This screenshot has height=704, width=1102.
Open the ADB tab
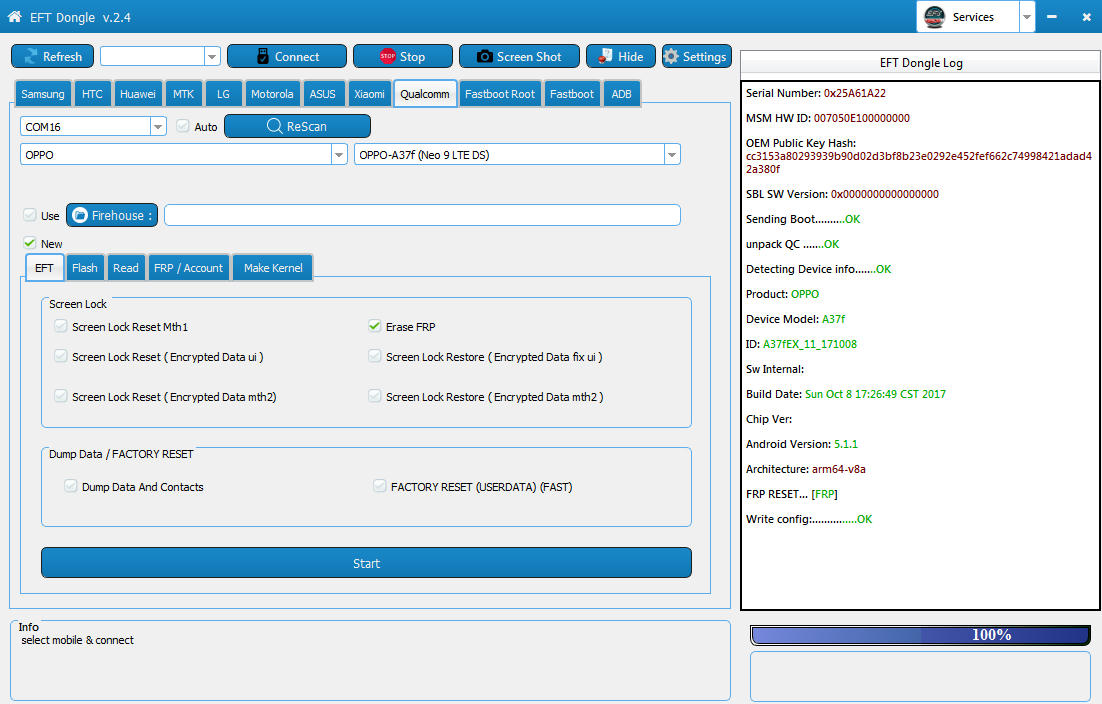point(621,94)
